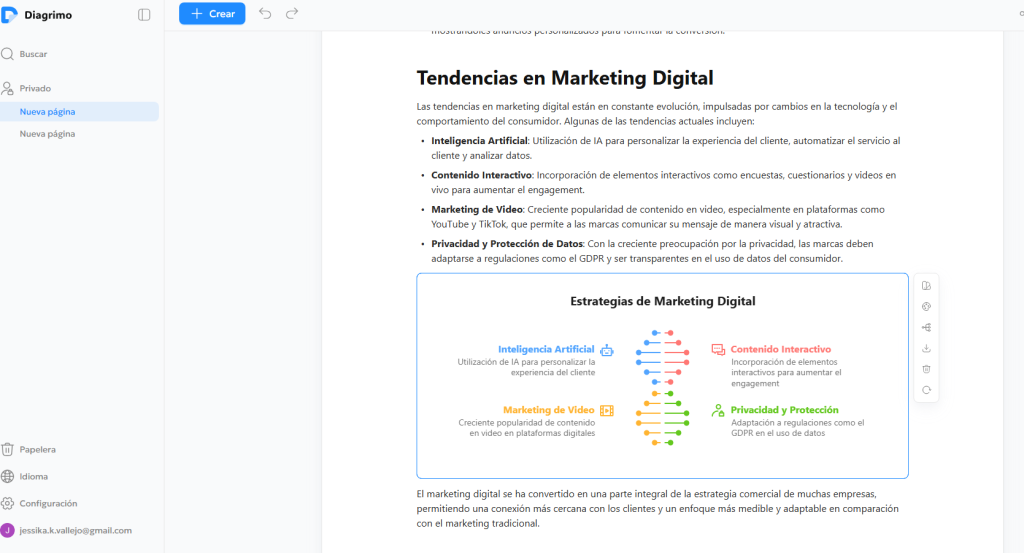Screen dimensions: 1024x553
Task: Click the paragraph starting Las tendencias en marketing
Action: 657,114
